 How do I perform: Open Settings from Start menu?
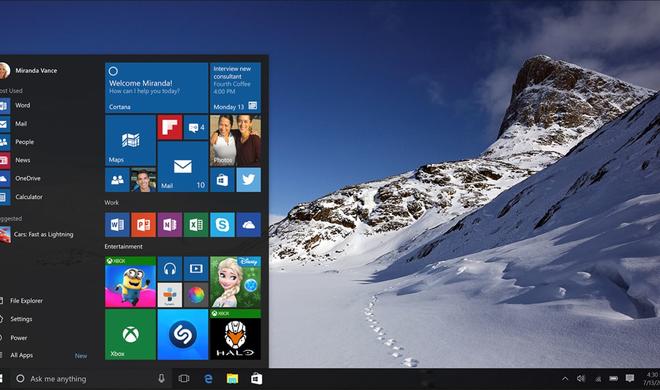click(17, 319)
